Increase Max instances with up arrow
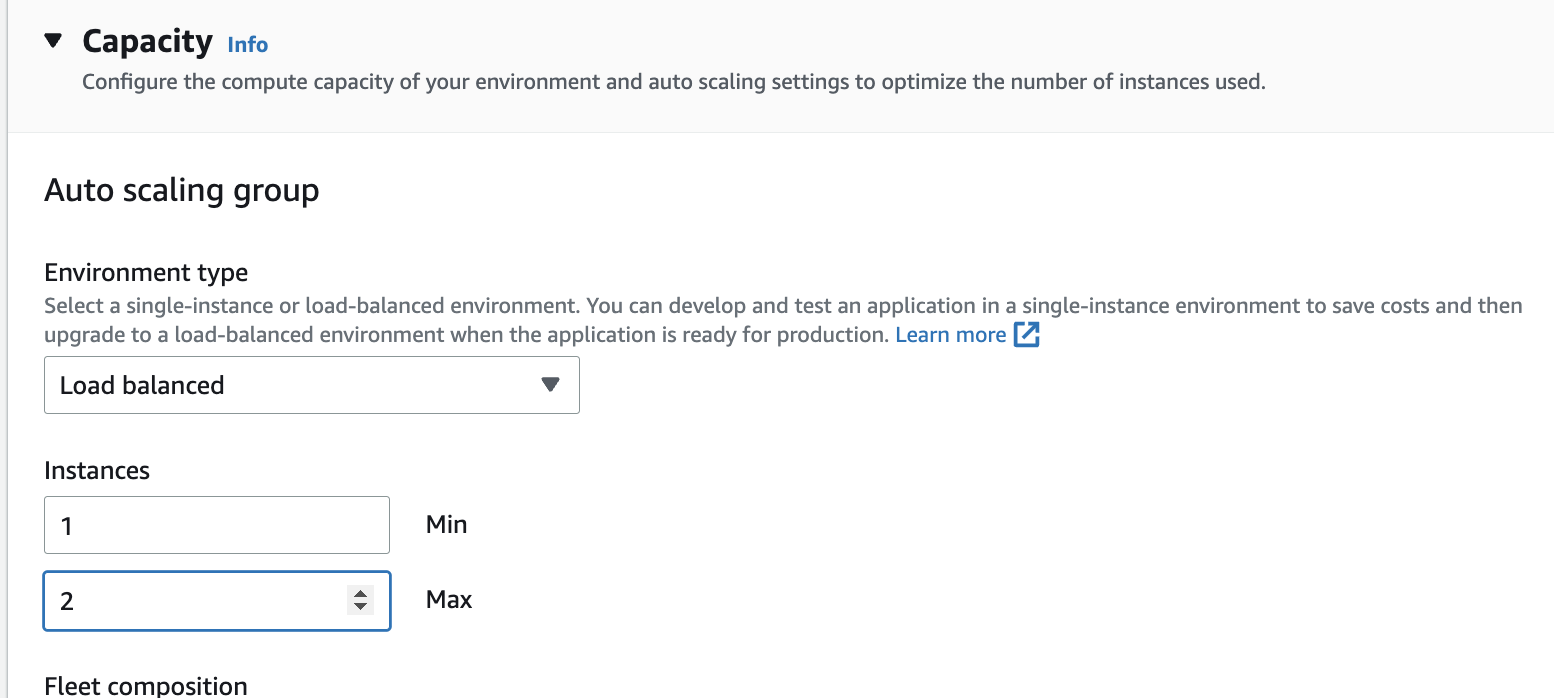Screen dimensions: 1554x698 (360, 593)
